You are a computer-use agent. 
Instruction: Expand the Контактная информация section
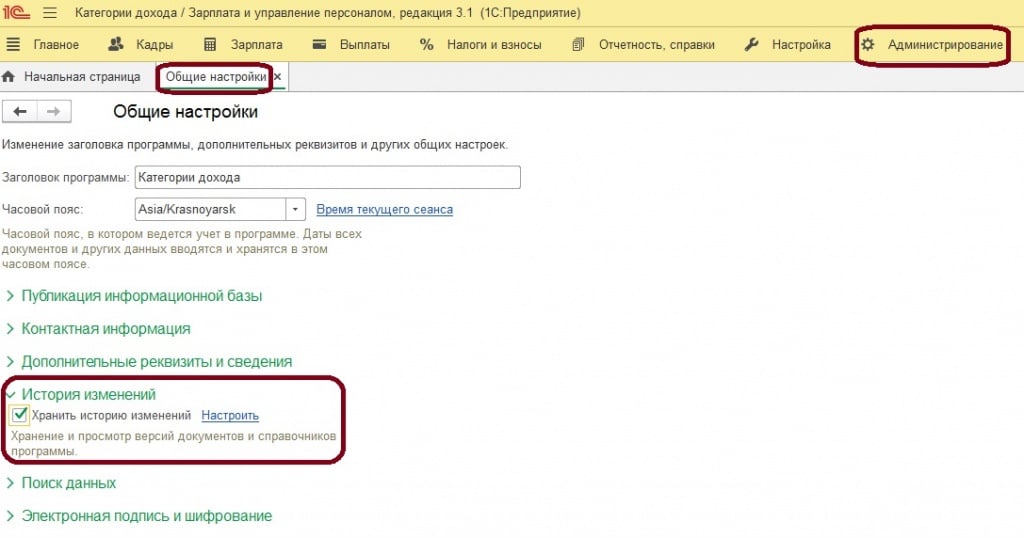coord(105,328)
